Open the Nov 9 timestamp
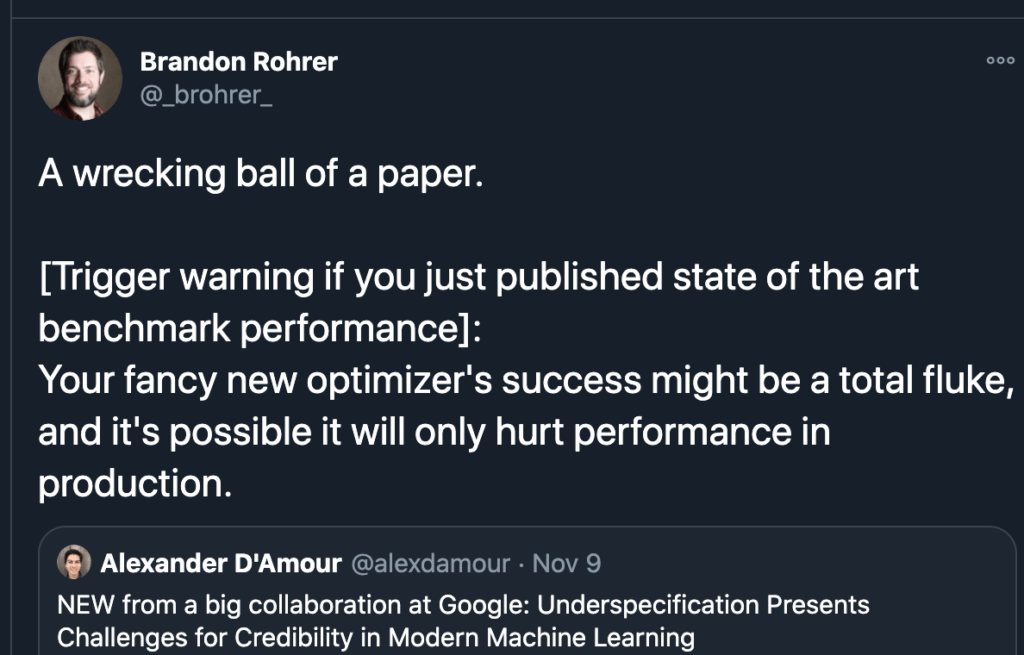The width and height of the screenshot is (1024, 655). coord(566,563)
